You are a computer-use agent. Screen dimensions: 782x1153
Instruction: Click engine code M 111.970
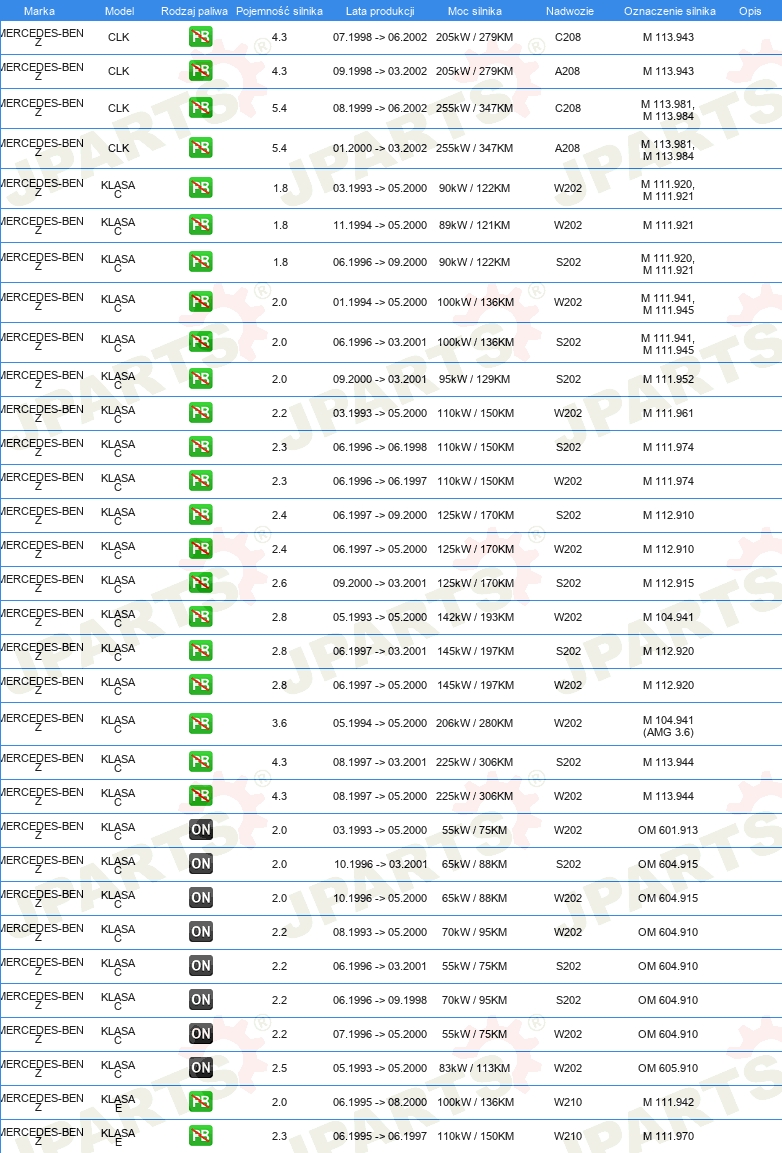[668, 1135]
